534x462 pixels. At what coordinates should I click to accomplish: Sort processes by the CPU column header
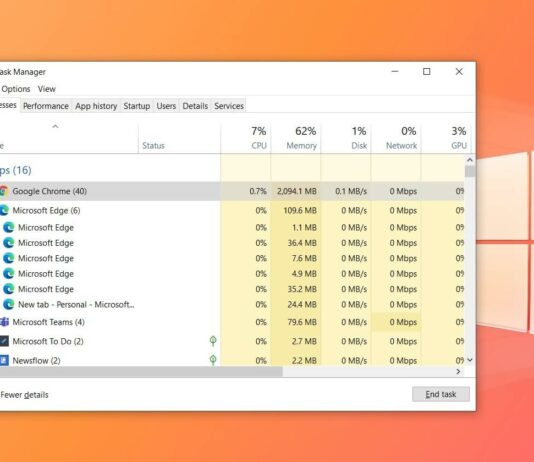[x=246, y=138]
